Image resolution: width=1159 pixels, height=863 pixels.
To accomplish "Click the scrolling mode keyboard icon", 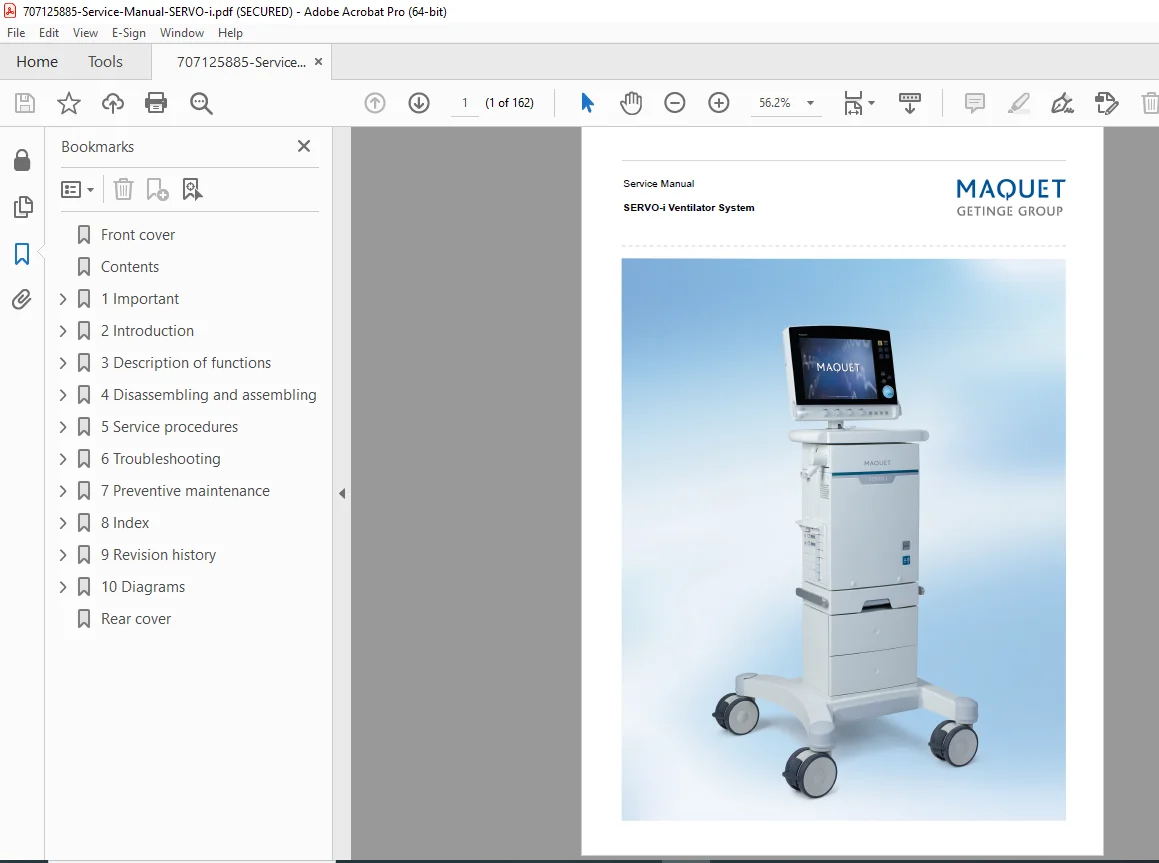I will (909, 103).
